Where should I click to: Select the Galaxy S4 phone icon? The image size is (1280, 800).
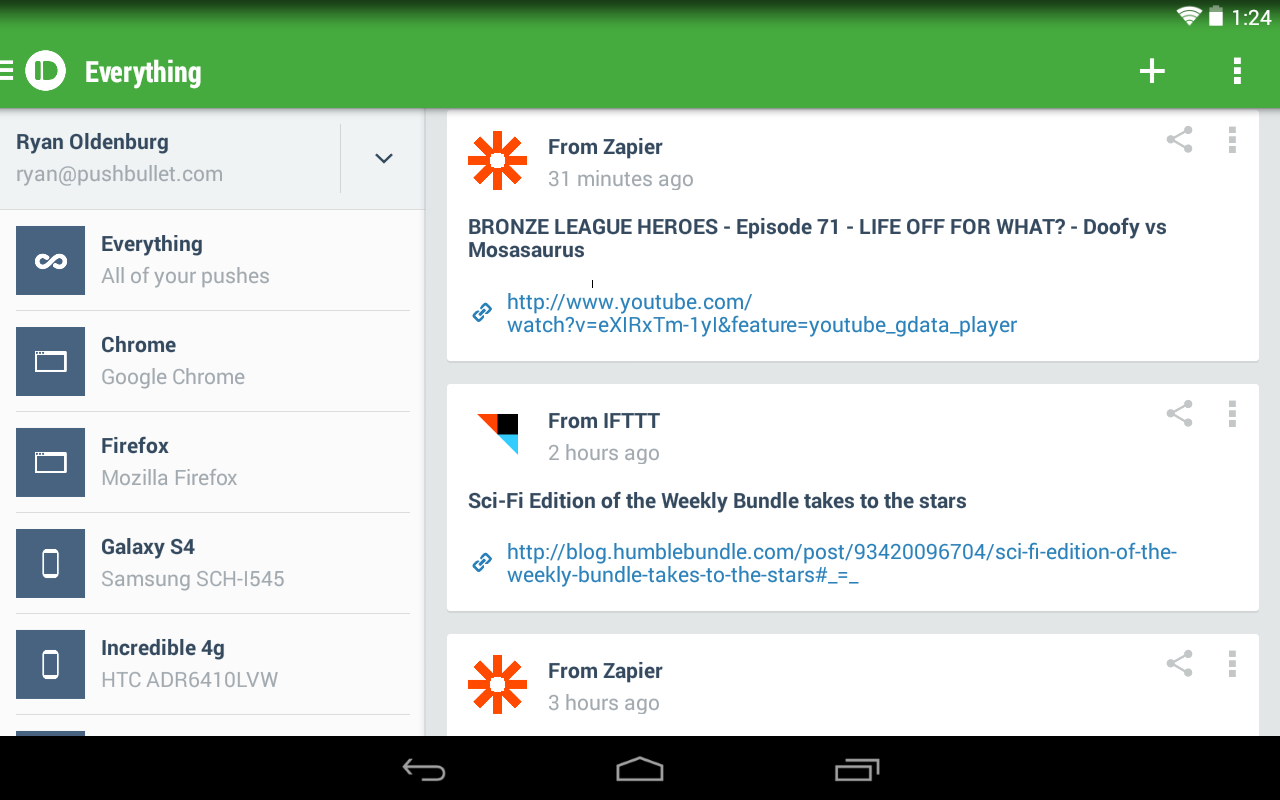(50, 563)
